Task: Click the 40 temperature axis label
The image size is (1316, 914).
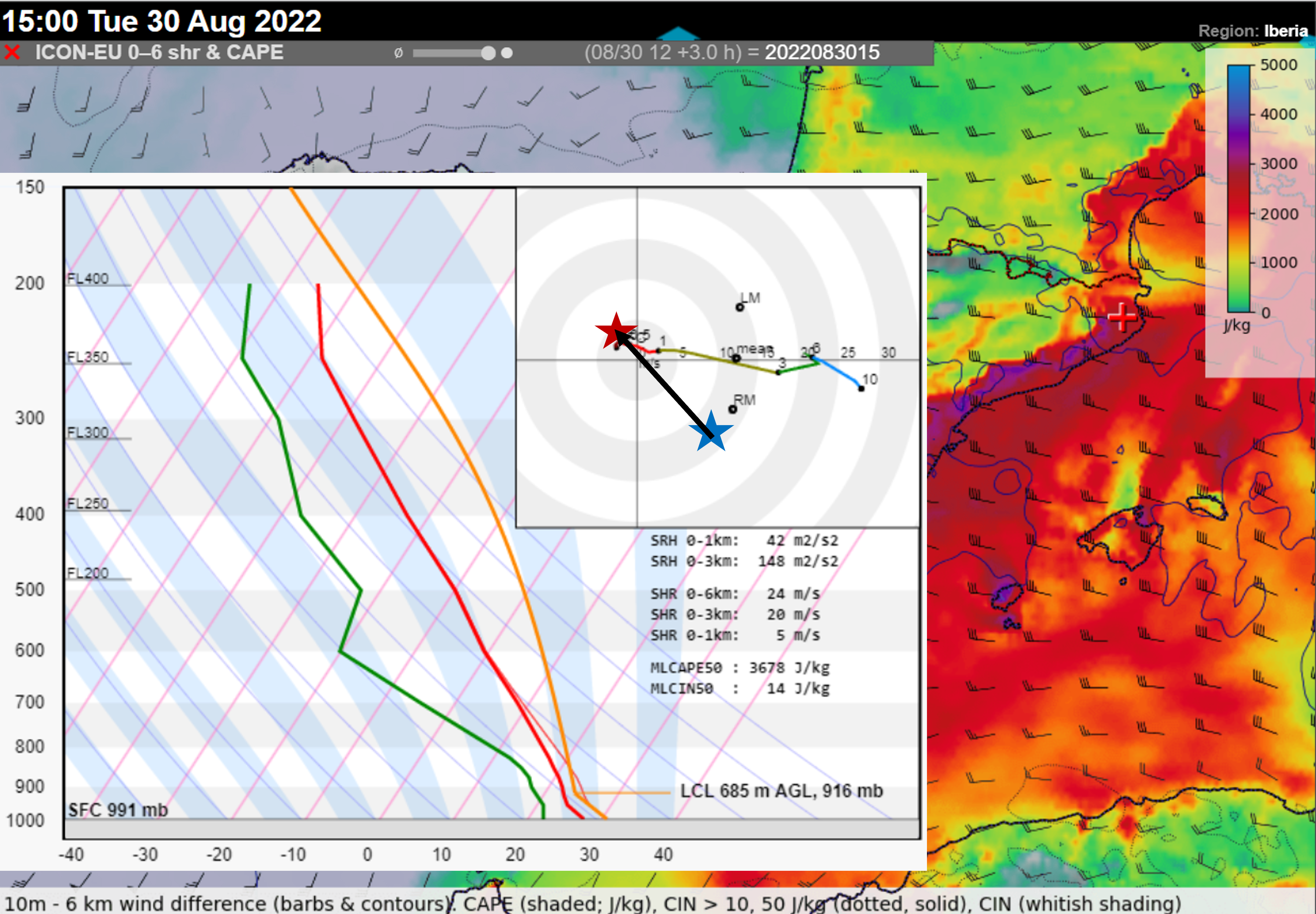Action: pyautogui.click(x=663, y=855)
